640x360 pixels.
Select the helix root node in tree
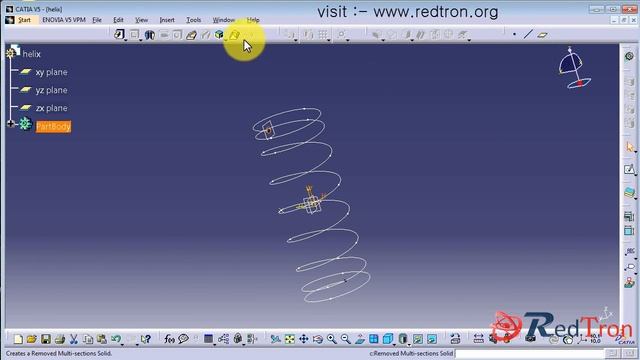31,54
